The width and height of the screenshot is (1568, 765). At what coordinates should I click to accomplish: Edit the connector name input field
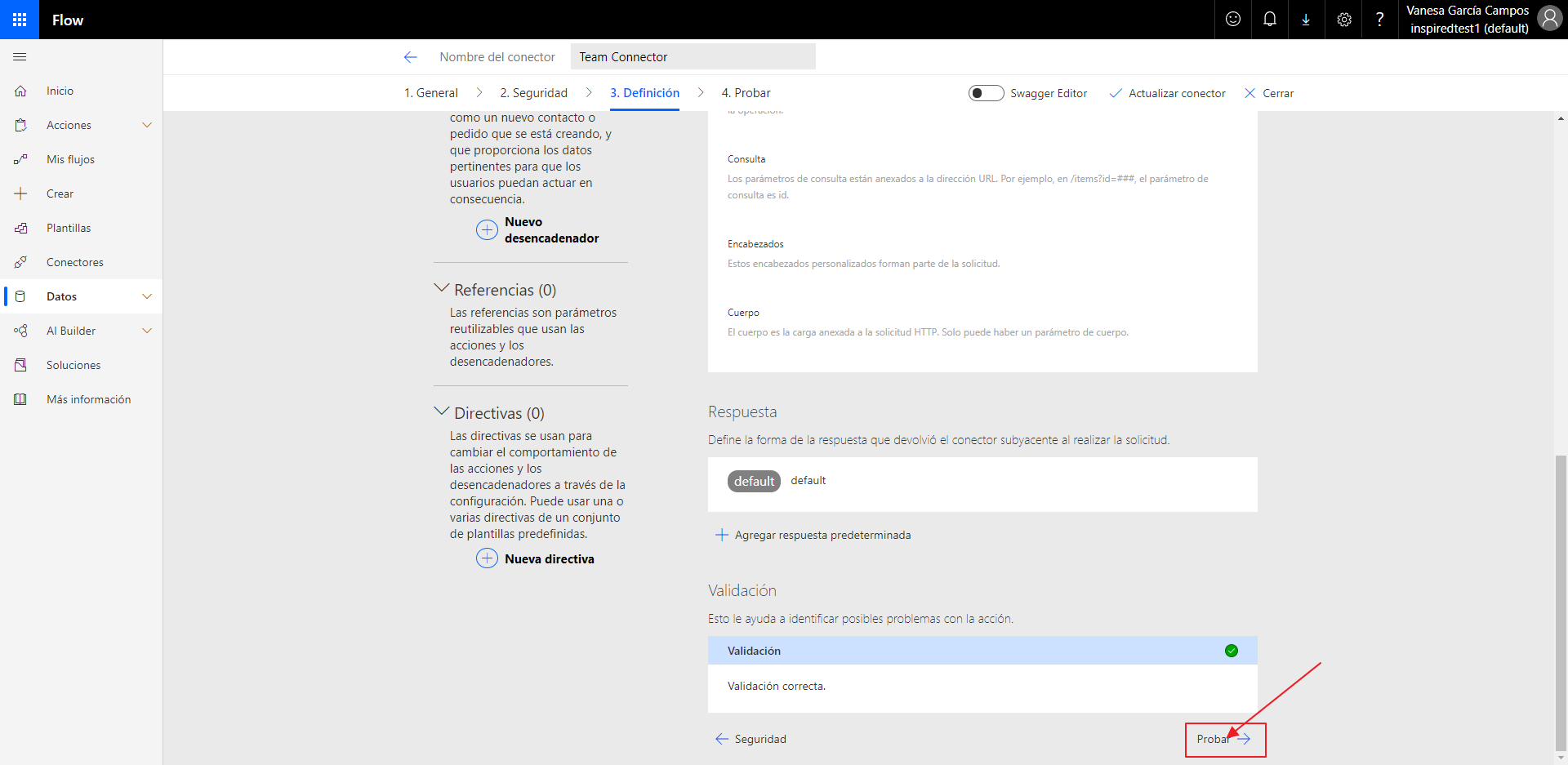coord(693,57)
